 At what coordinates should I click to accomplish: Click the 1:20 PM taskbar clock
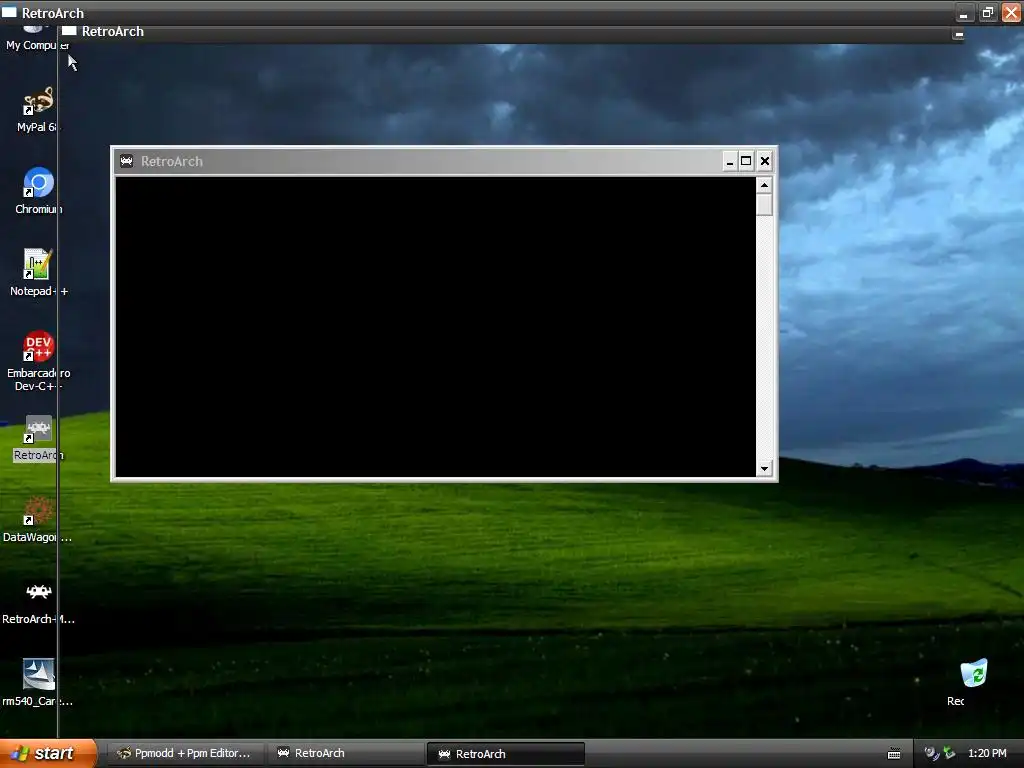pyautogui.click(x=987, y=753)
